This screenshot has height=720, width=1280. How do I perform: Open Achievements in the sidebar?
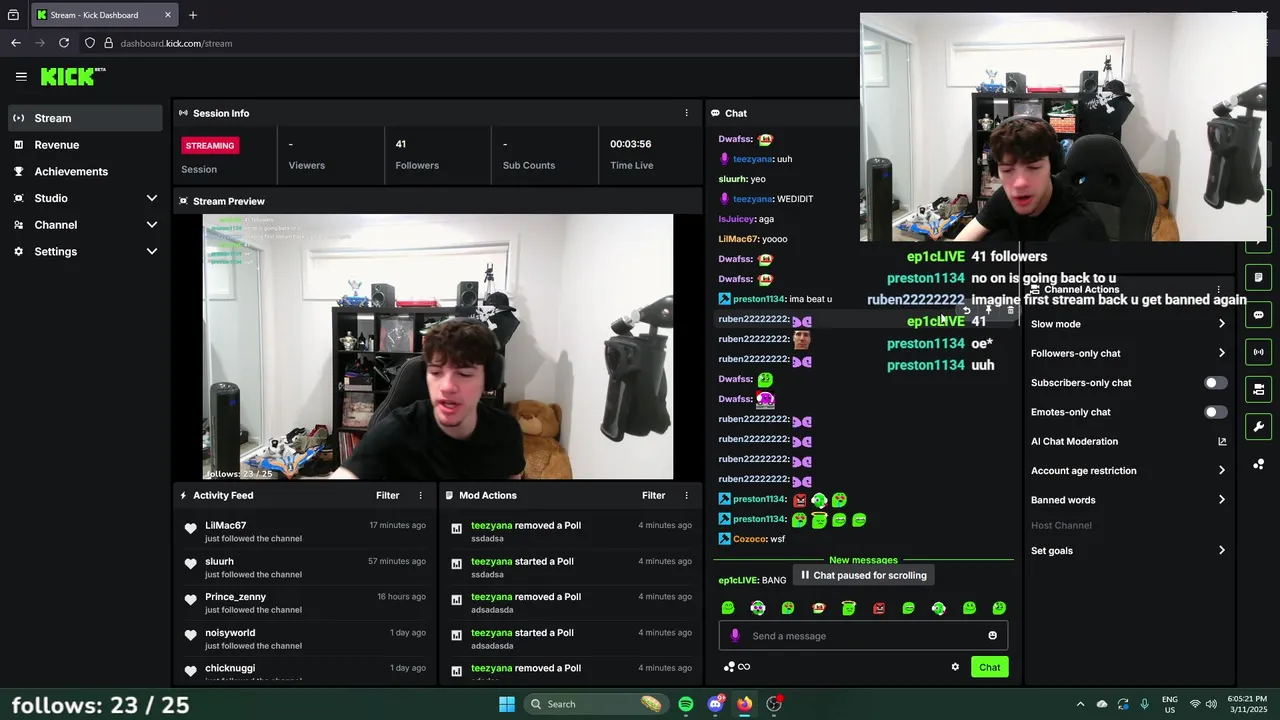pyautogui.click(x=84, y=171)
